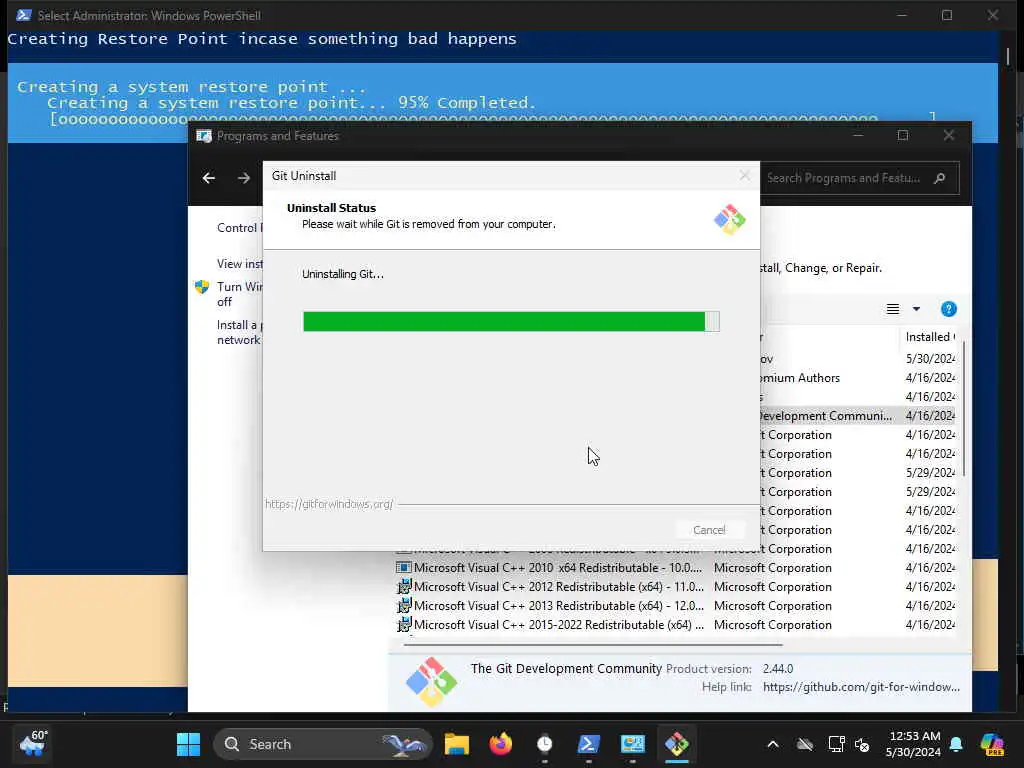
Task: Open Firefox from taskbar
Action: pyautogui.click(x=501, y=744)
